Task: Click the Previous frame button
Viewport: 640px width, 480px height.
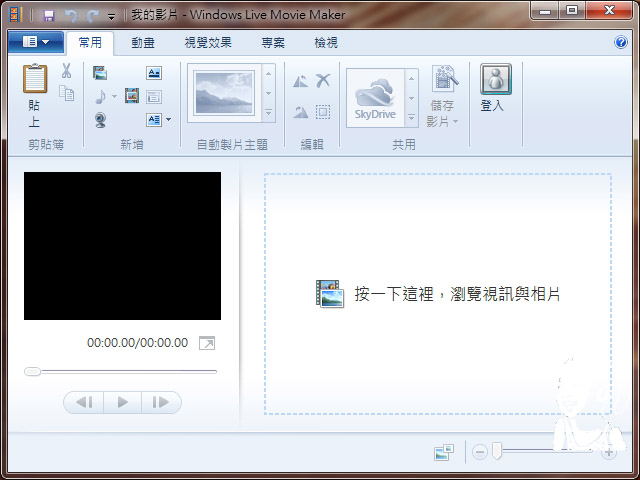Action: click(84, 402)
